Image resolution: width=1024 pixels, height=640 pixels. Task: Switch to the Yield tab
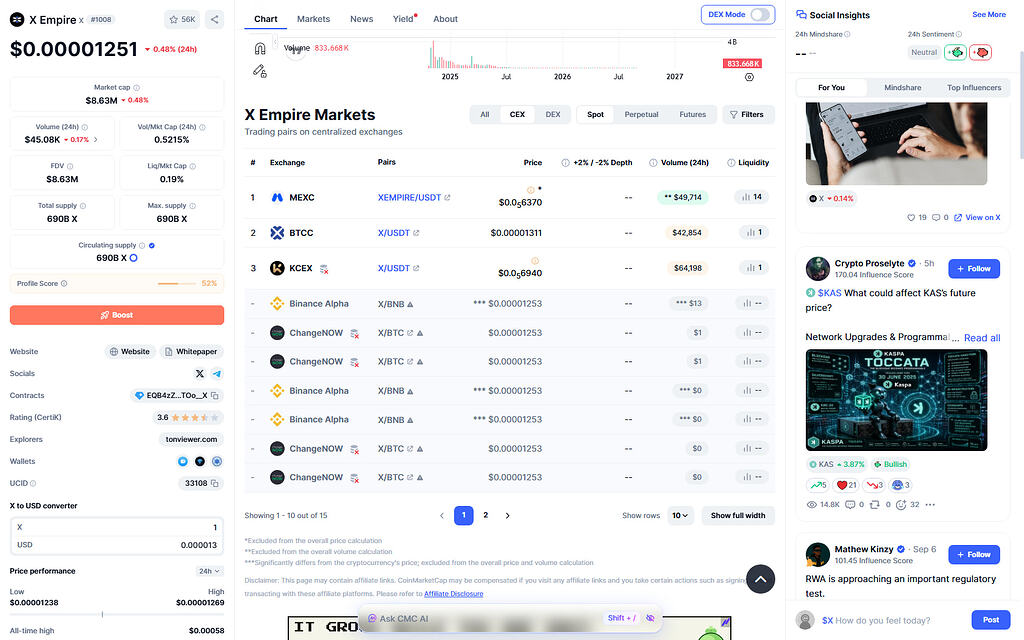(404, 19)
